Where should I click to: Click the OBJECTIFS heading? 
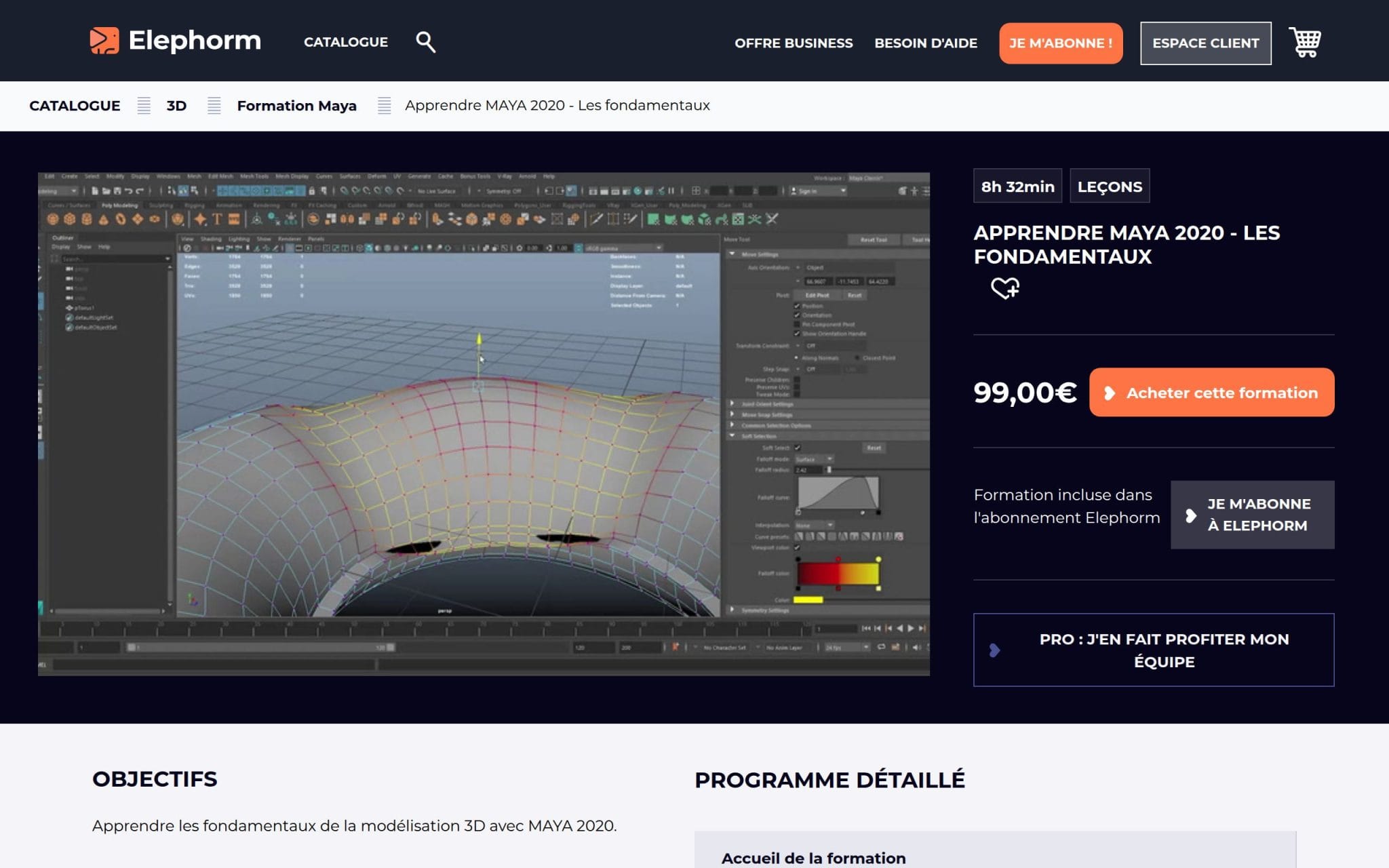[155, 779]
